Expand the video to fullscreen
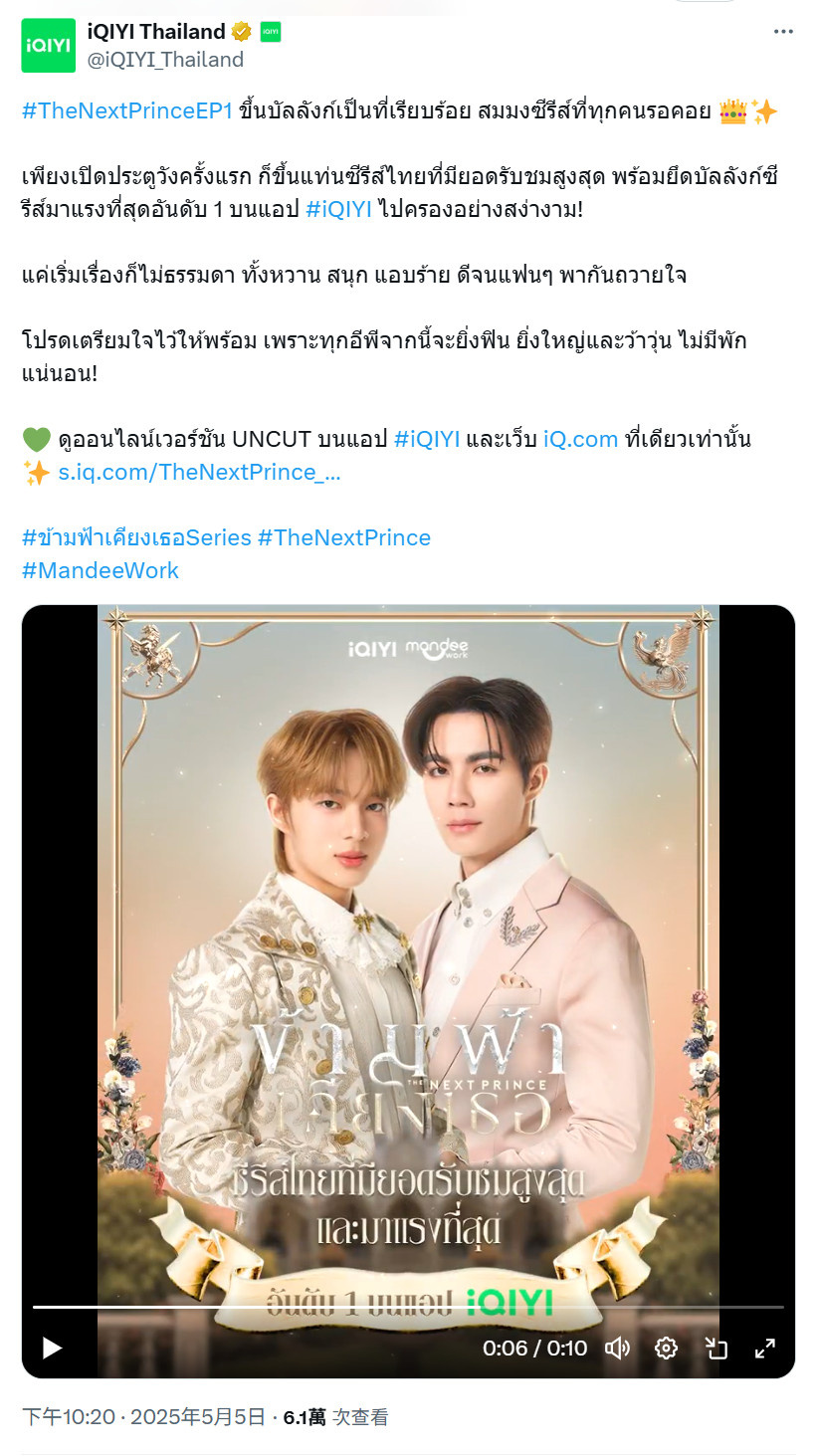 tap(765, 1348)
